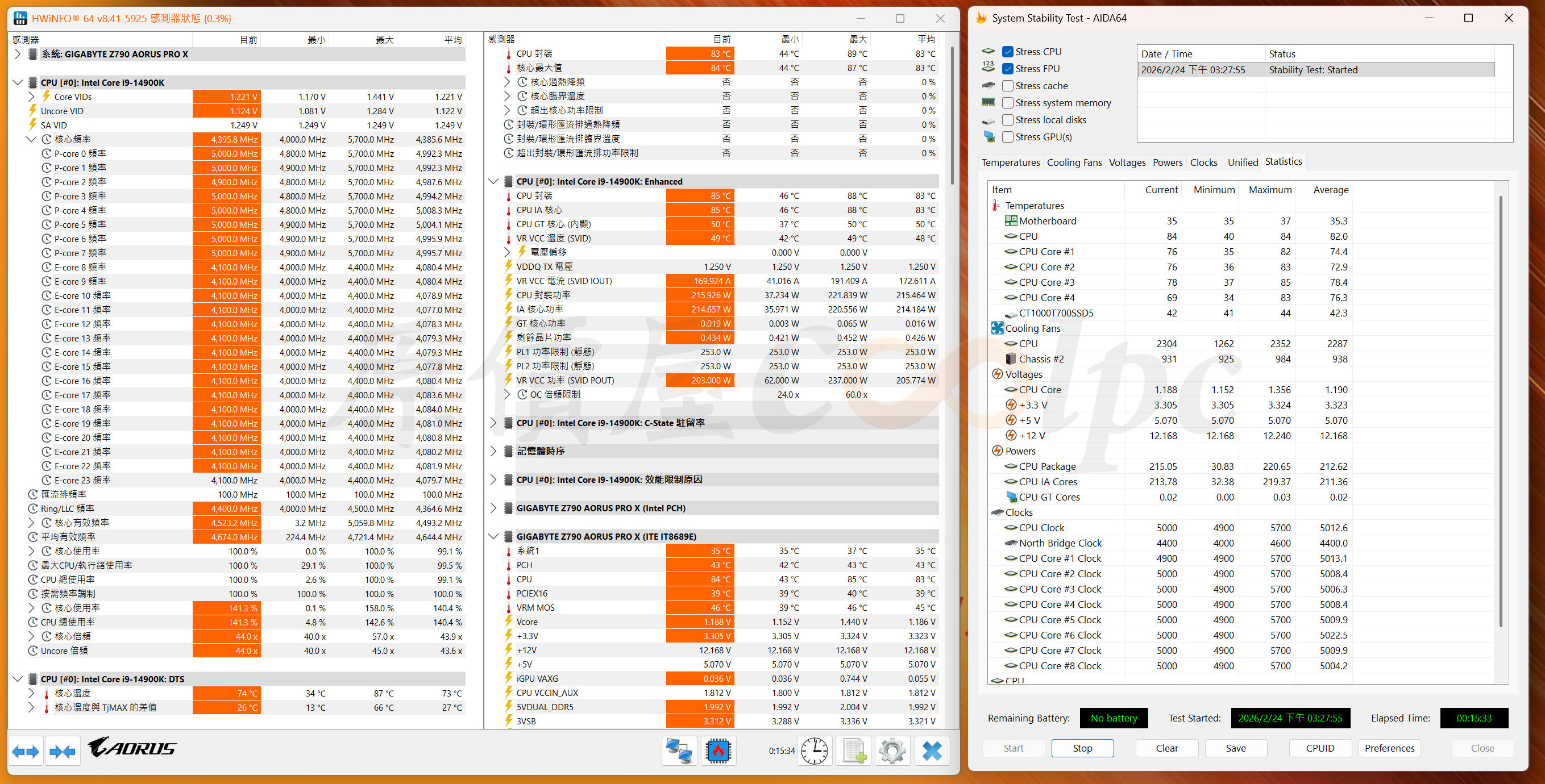Image resolution: width=1545 pixels, height=784 pixels.
Task: Expand the C-State residency section
Action: click(493, 423)
